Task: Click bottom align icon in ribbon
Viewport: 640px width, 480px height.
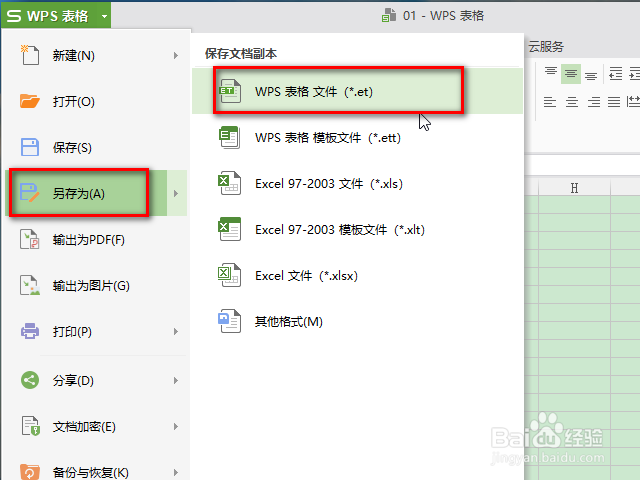Action: click(591, 76)
